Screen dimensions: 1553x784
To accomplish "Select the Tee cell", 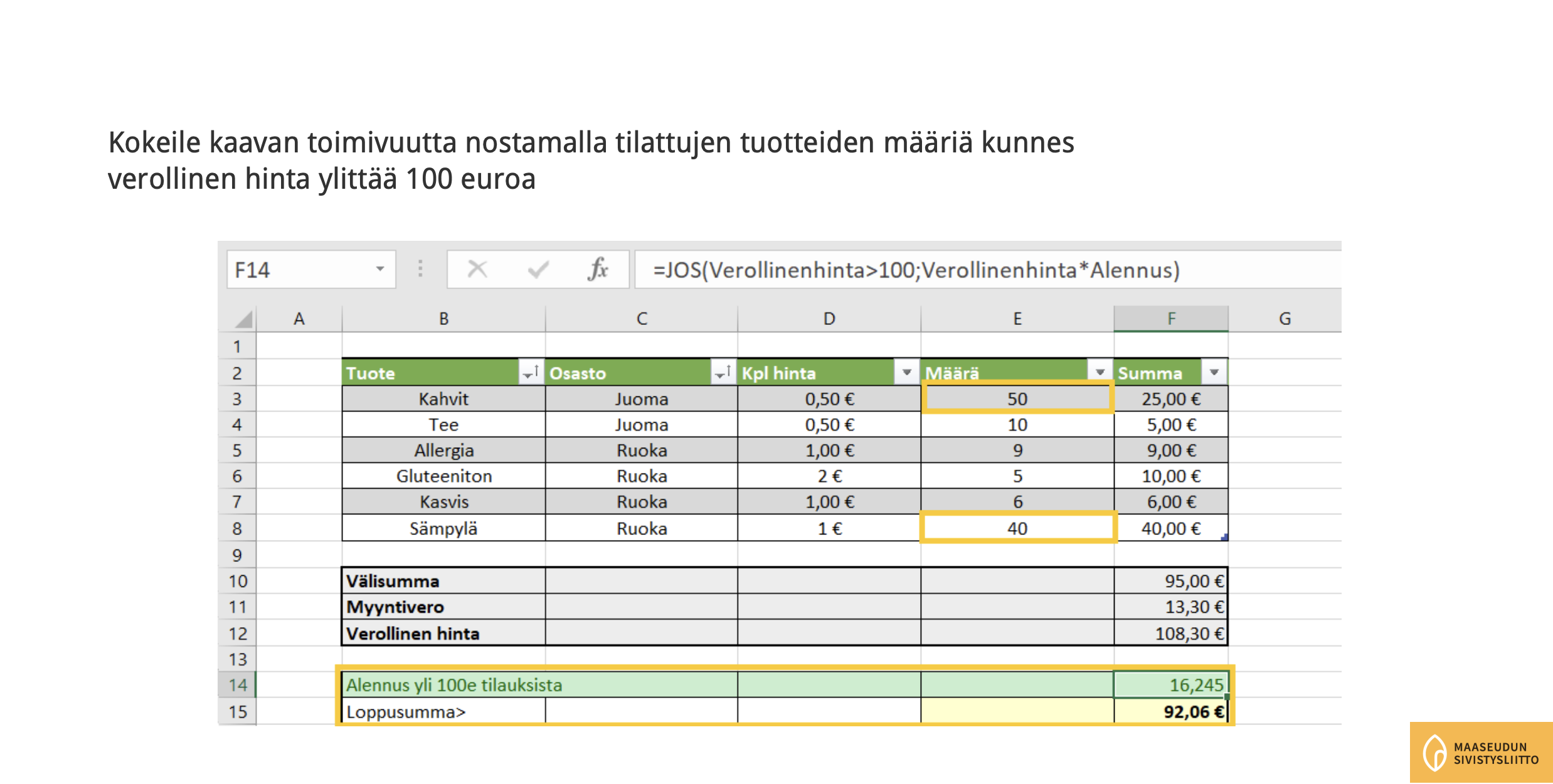I will pos(443,425).
